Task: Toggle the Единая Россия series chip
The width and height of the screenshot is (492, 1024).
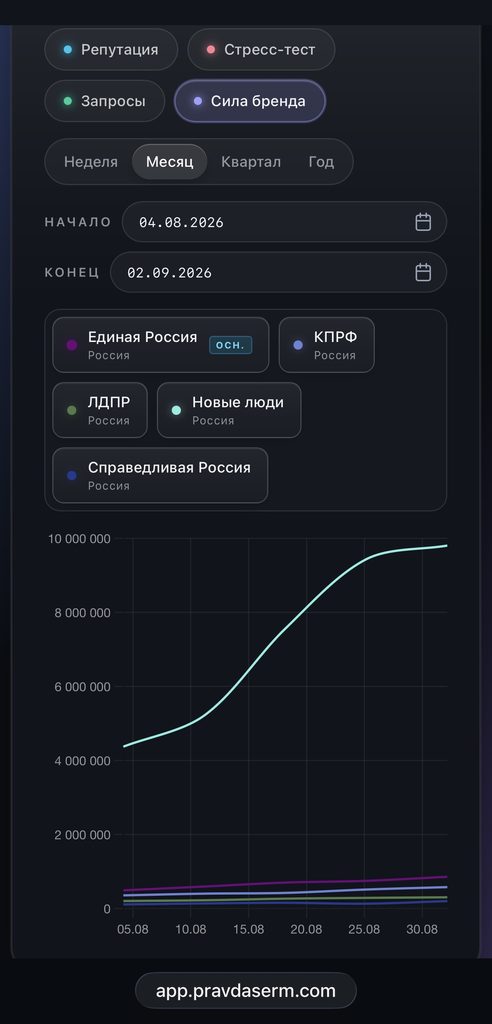Action: coord(161,345)
